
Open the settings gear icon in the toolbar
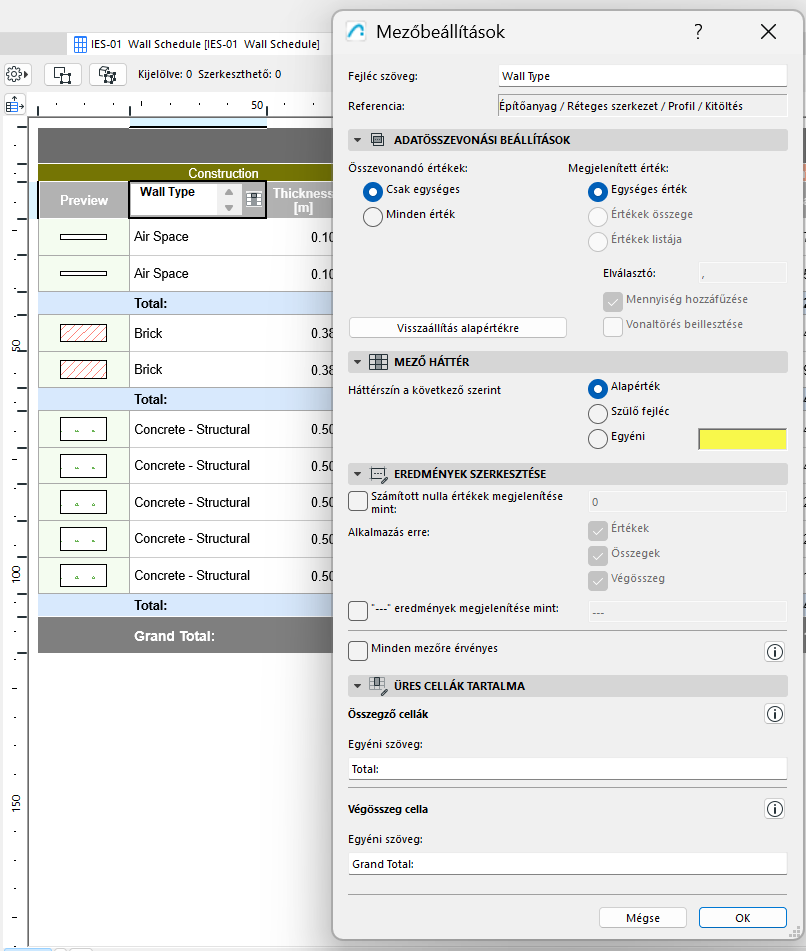17,73
